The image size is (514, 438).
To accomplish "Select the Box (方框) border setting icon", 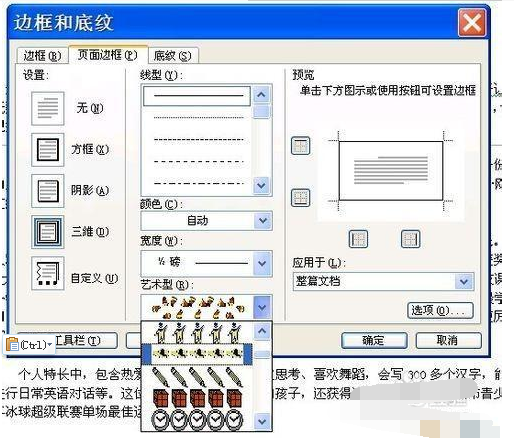I will [x=48, y=150].
